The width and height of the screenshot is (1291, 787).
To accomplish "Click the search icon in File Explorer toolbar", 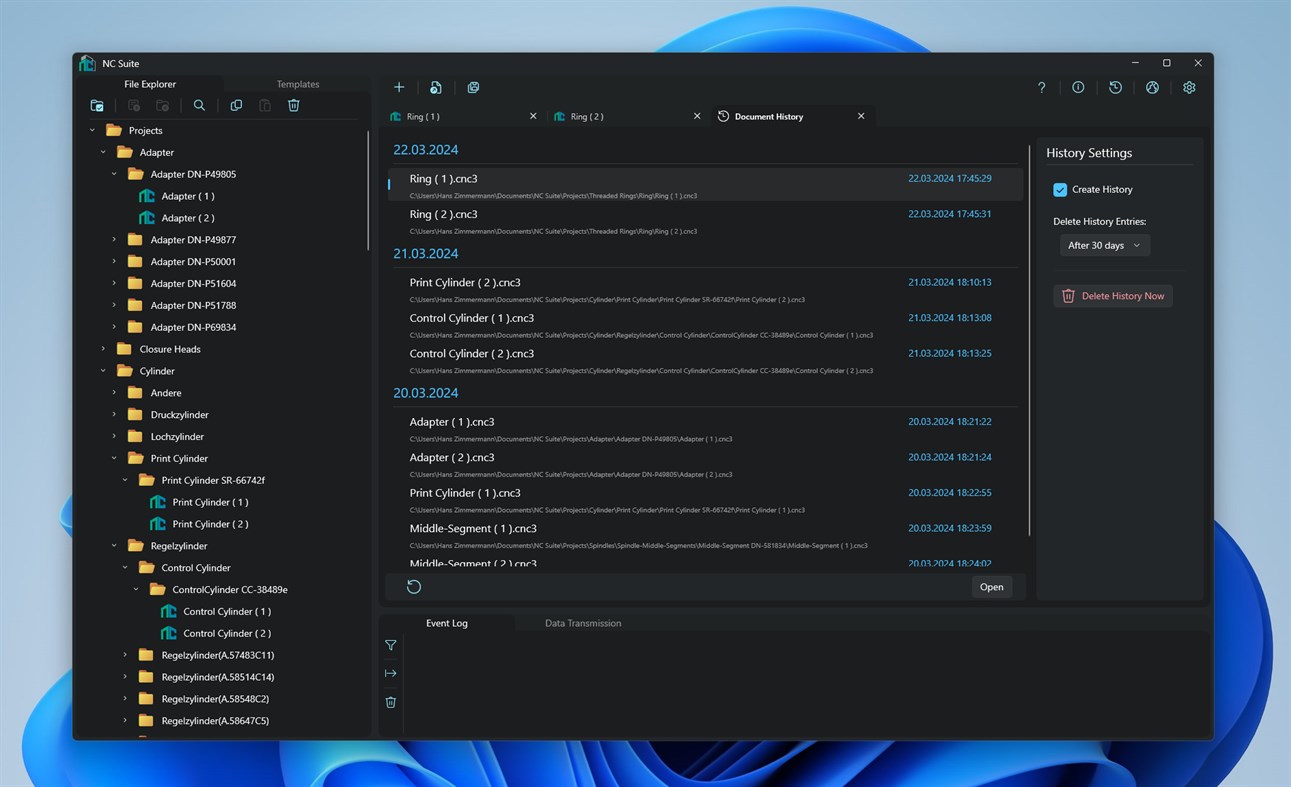I will tap(199, 105).
